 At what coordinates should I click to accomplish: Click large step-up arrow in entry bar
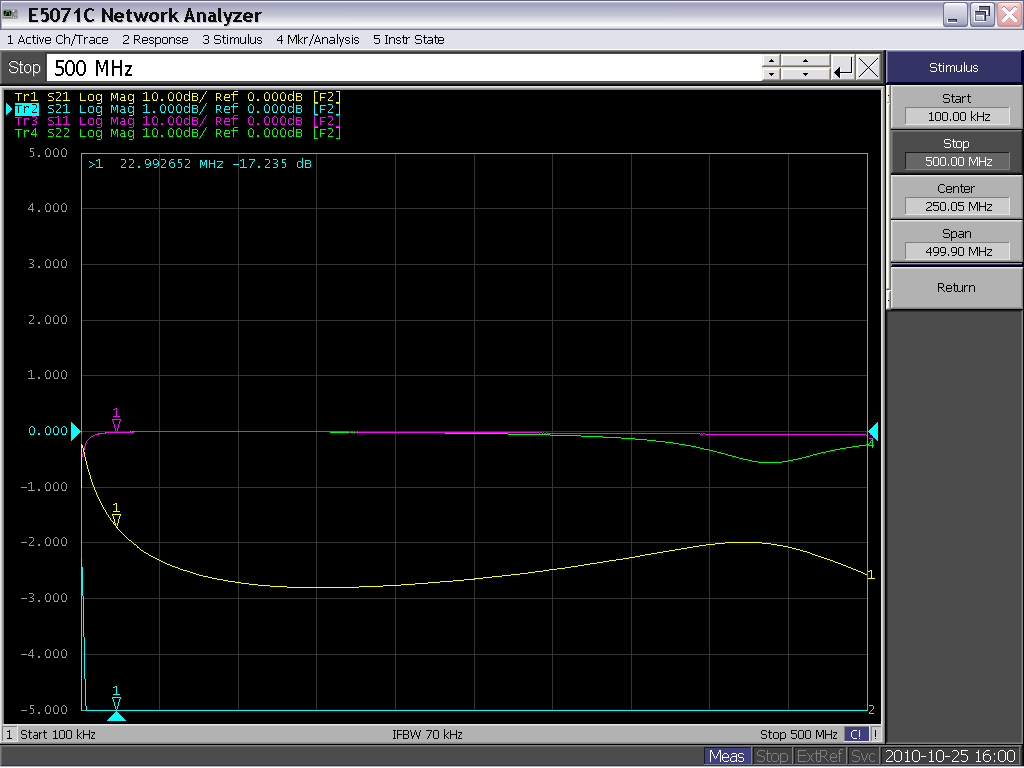(805, 61)
